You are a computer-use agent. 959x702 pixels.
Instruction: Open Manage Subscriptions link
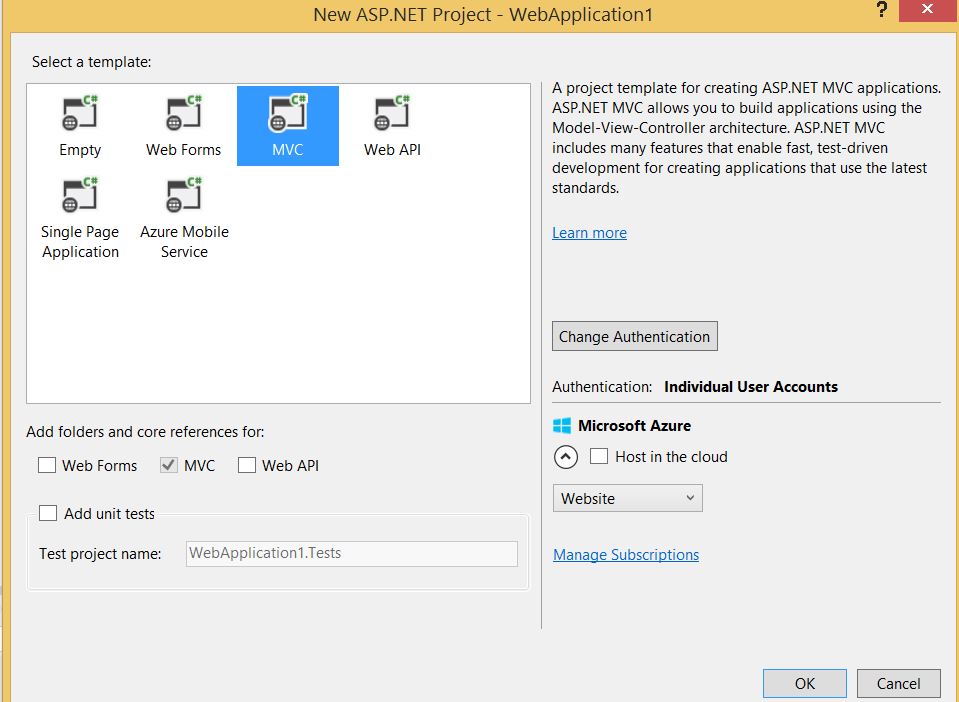(625, 554)
